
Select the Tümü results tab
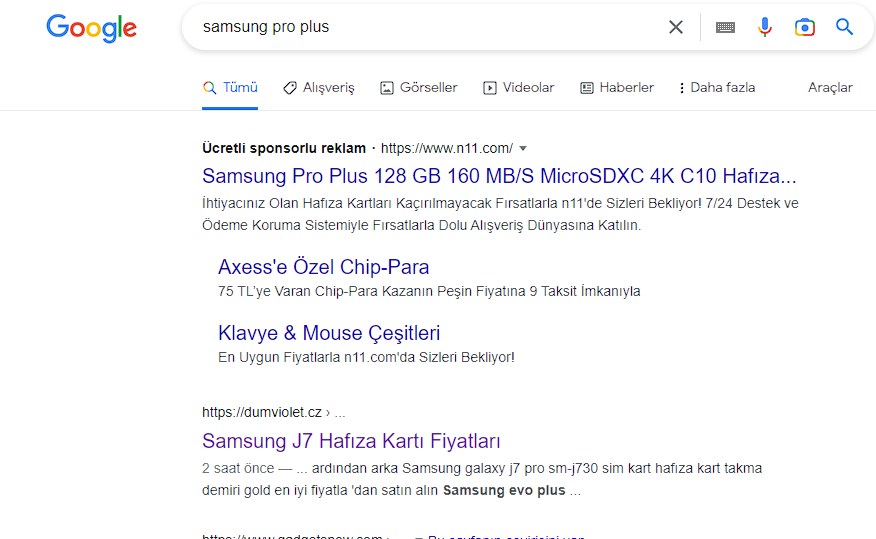230,88
